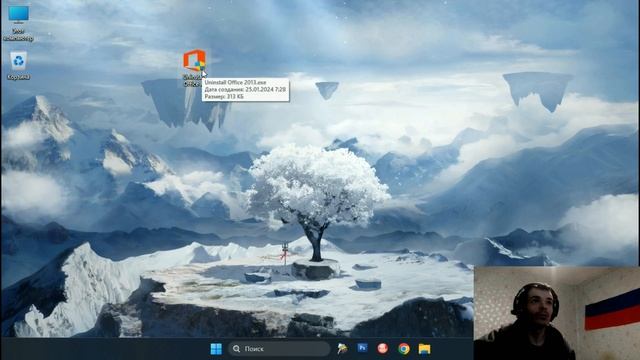Image resolution: width=640 pixels, height=360 pixels.
Task: Open File Explorer from the taskbar
Action: tap(424, 349)
